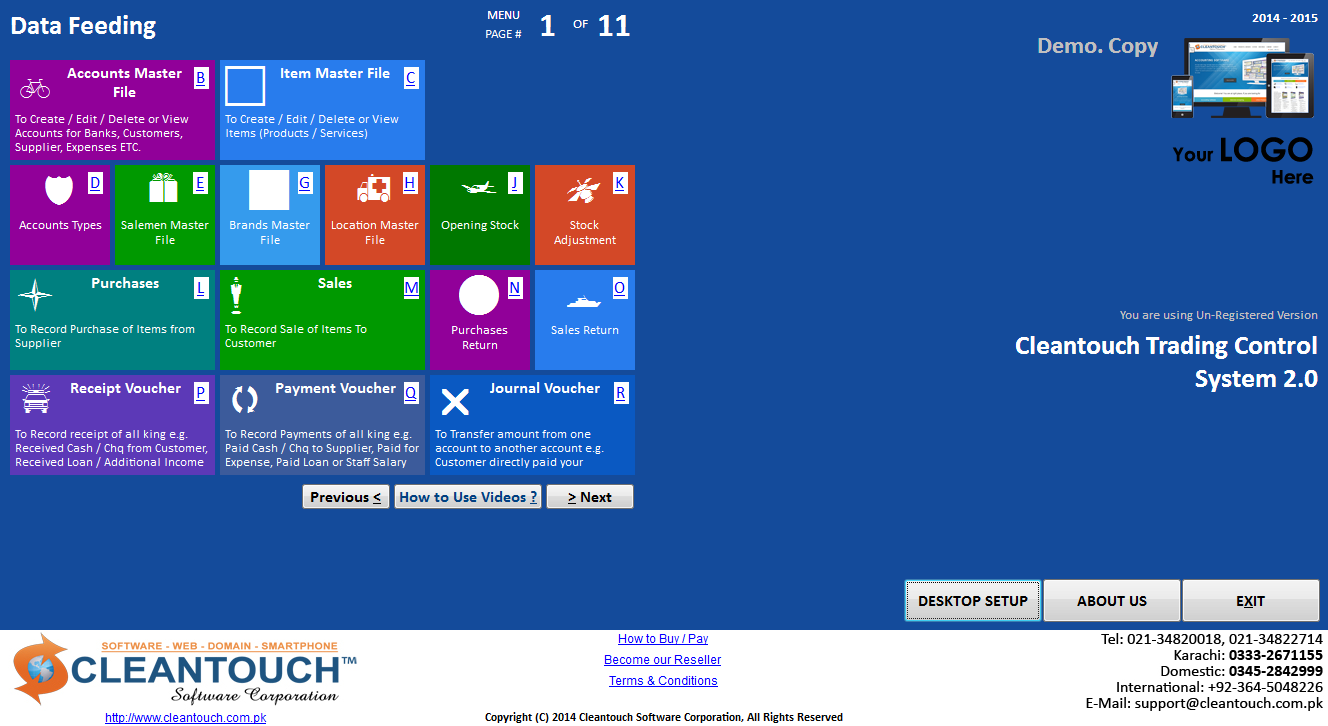Open the Terms & Conditions link

(x=663, y=681)
